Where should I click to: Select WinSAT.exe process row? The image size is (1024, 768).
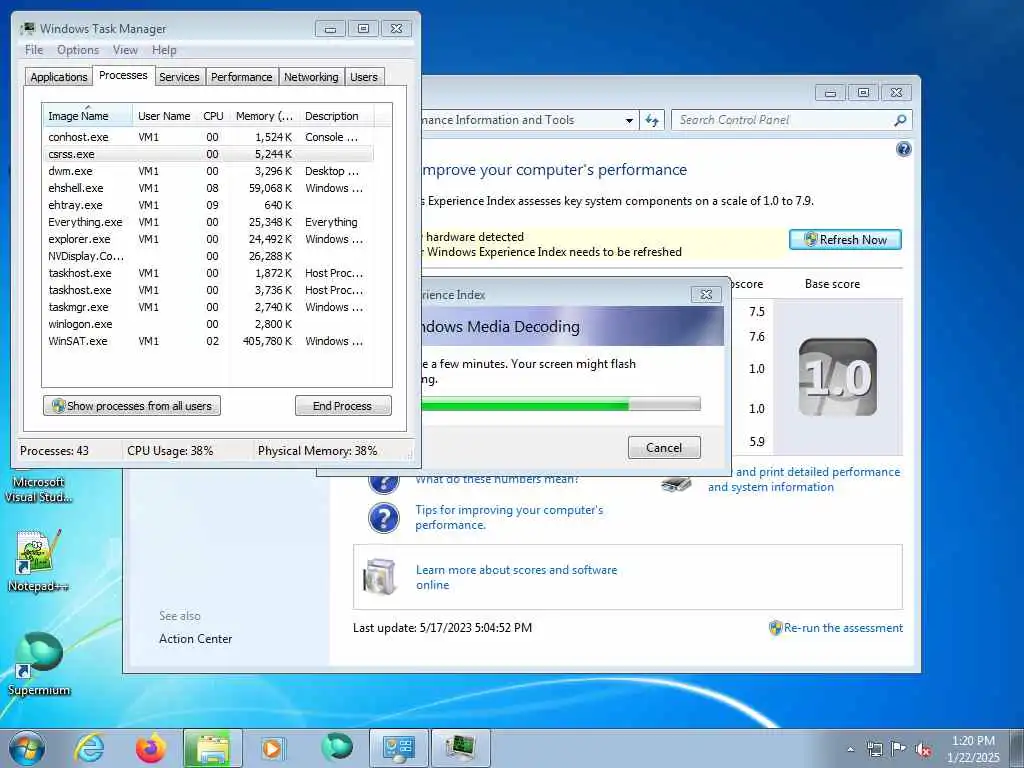pyautogui.click(x=208, y=341)
